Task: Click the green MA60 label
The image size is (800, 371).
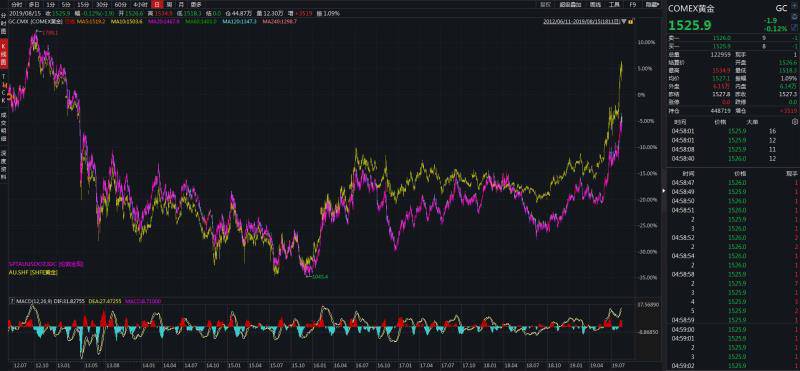Action: click(x=201, y=22)
